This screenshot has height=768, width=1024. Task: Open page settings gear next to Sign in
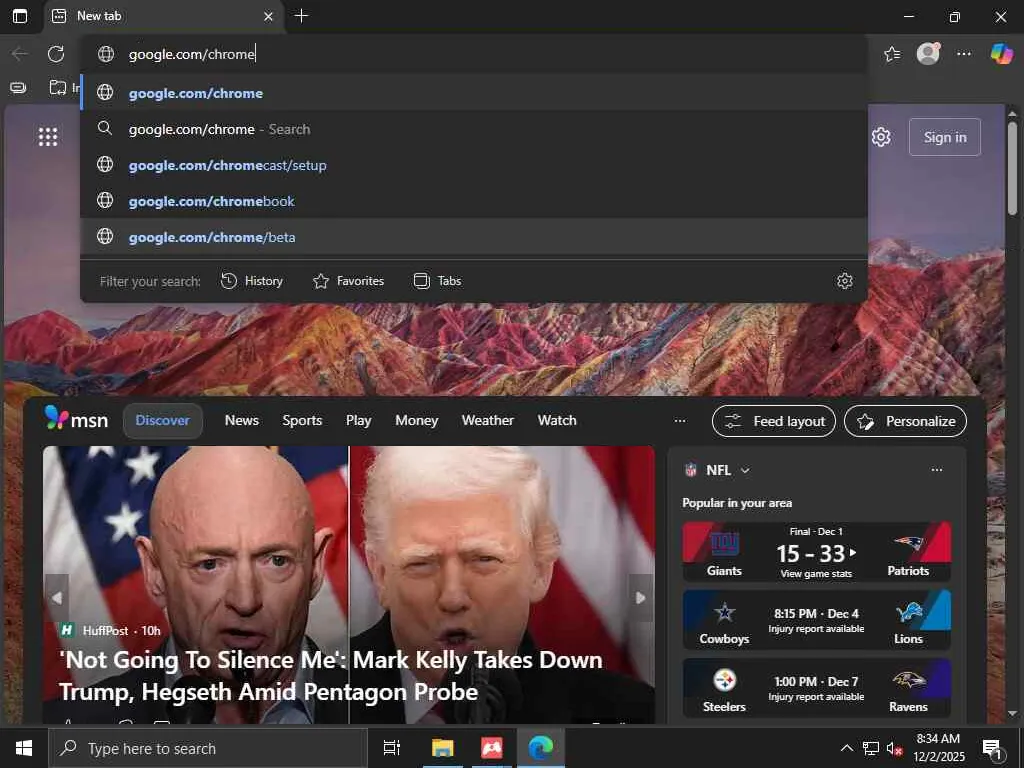coord(881,137)
